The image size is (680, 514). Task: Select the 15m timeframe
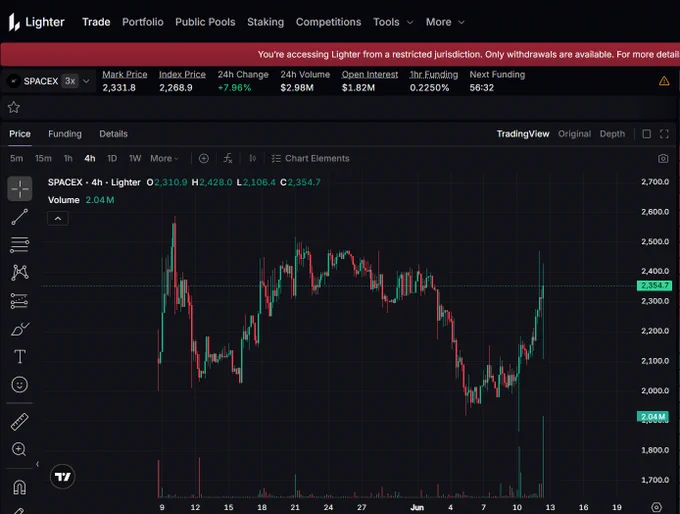click(x=43, y=159)
